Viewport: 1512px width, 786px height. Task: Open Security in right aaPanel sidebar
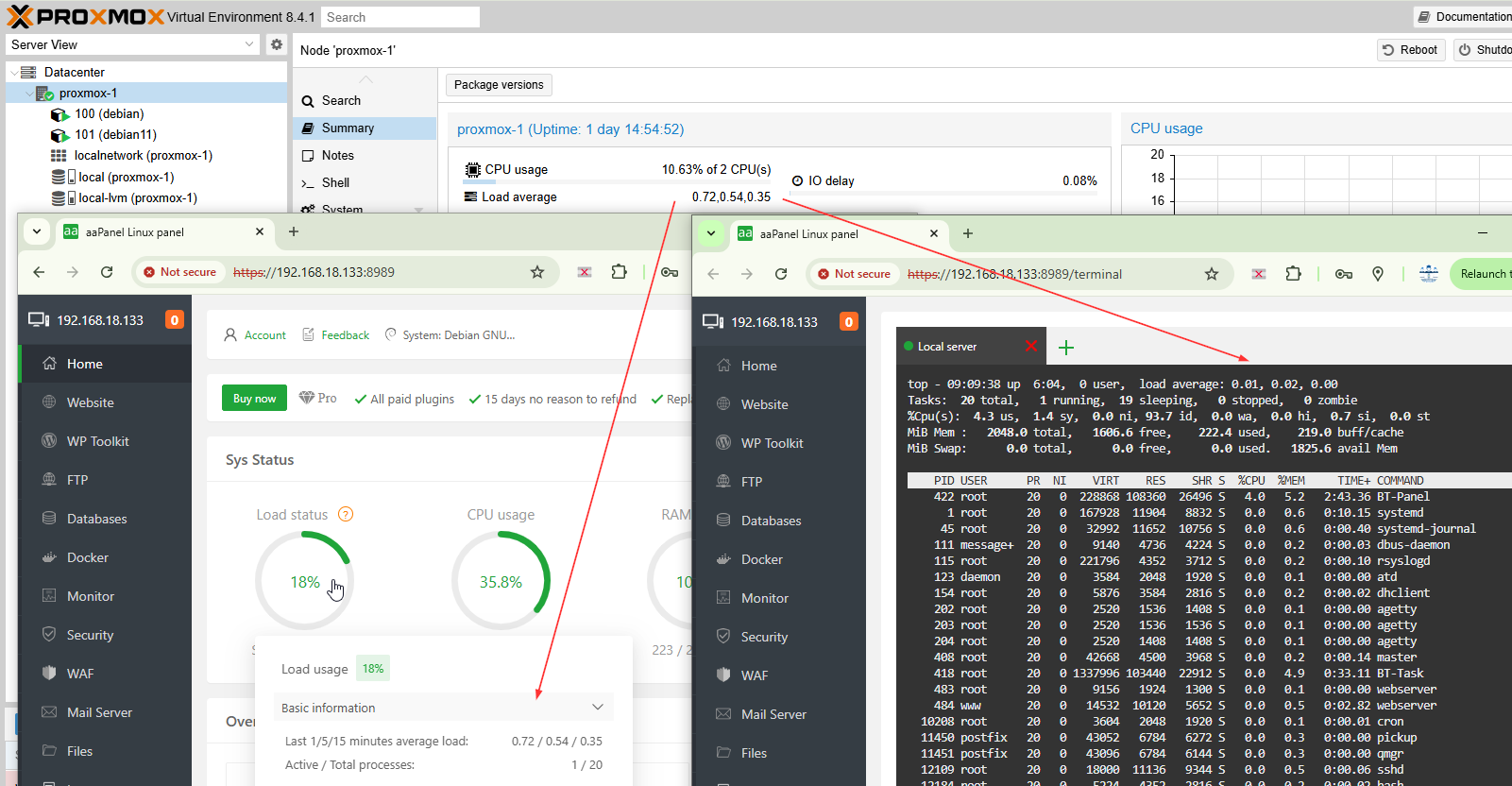pyautogui.click(x=779, y=637)
